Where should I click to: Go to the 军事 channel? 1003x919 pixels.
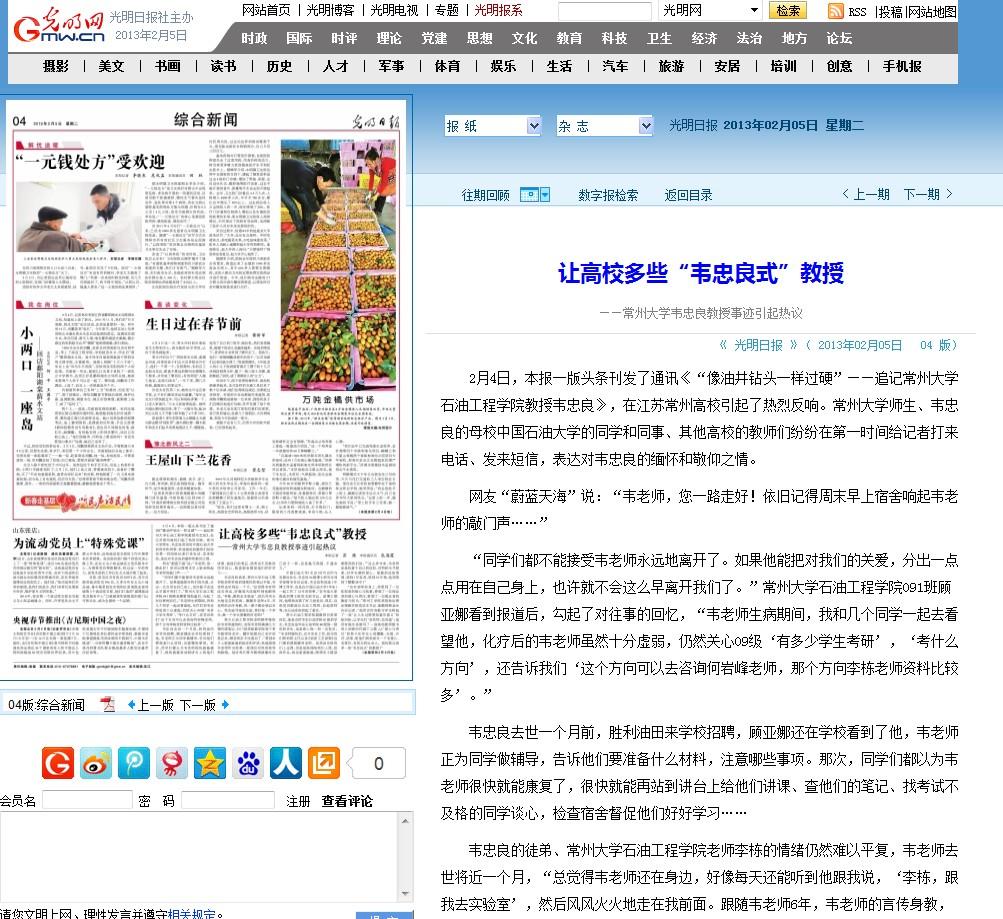pyautogui.click(x=391, y=66)
